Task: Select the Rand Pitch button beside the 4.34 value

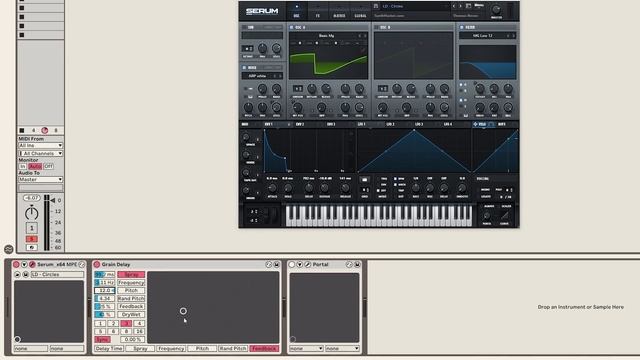Action: [131, 298]
